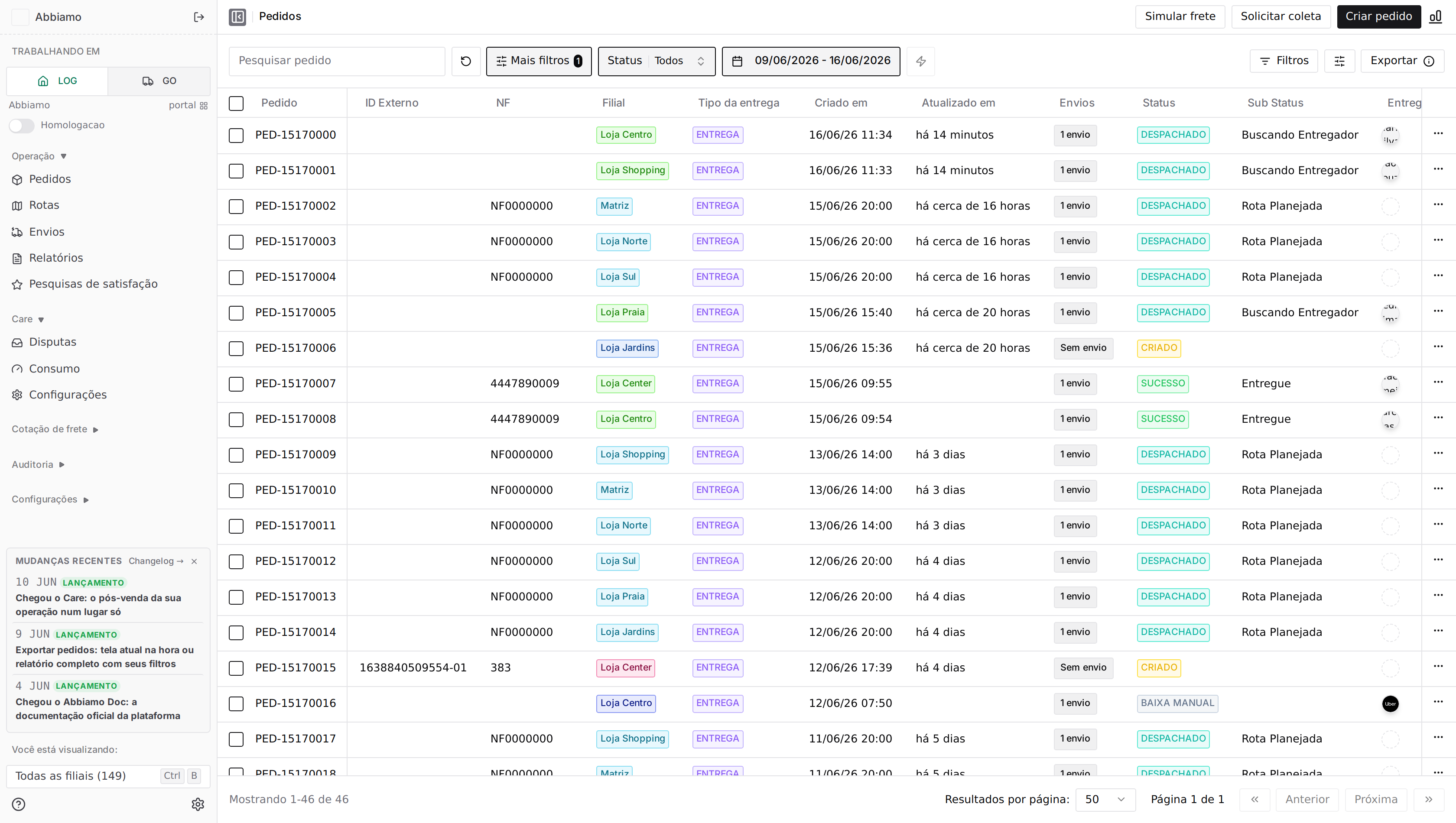Check the PED-15170015 row checkbox

pos(236,668)
